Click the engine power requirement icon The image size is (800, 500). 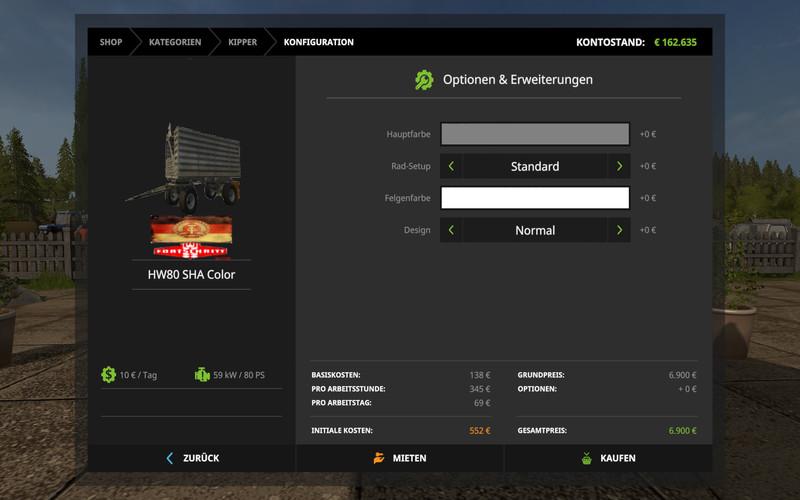202,375
